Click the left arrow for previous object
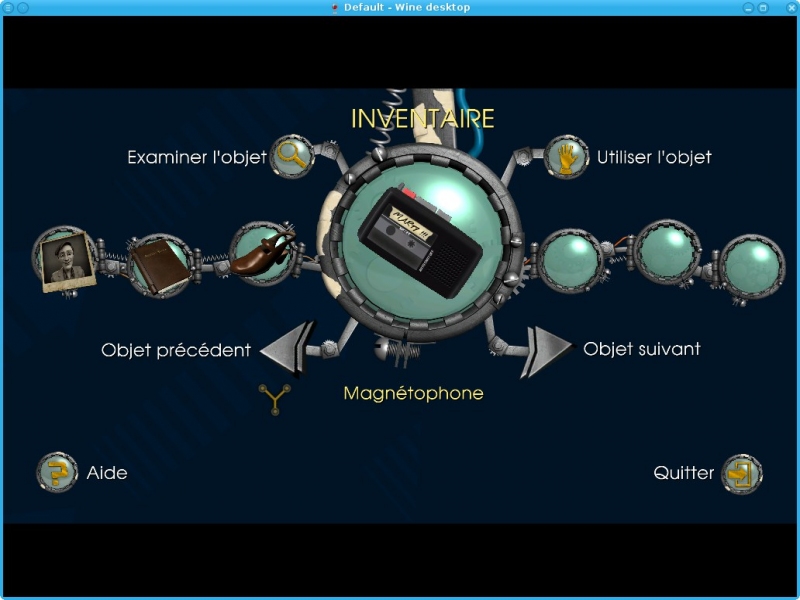 289,349
